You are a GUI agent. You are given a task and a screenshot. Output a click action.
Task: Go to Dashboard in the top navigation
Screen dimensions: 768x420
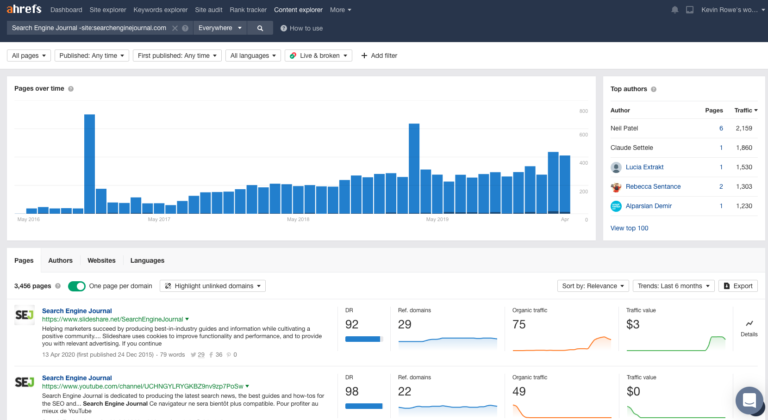(x=66, y=10)
